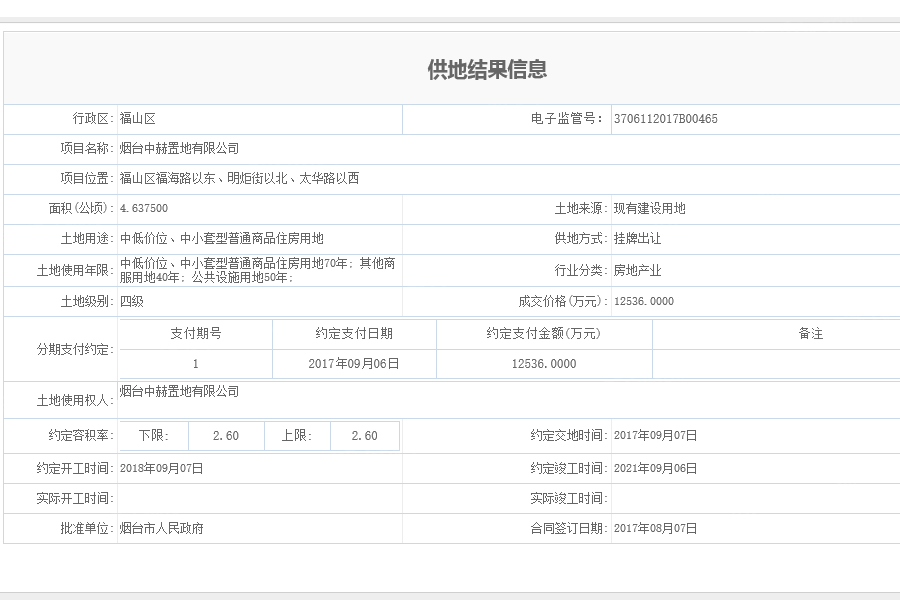
Task: Click the 土地来源 label
Action: [x=581, y=208]
